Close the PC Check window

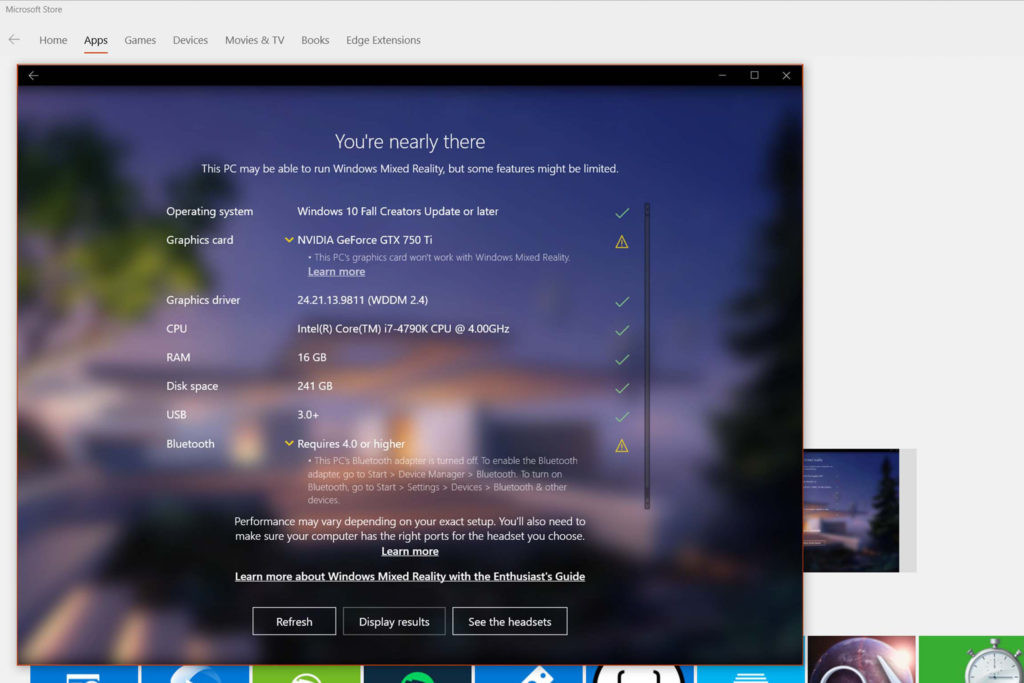click(x=786, y=76)
